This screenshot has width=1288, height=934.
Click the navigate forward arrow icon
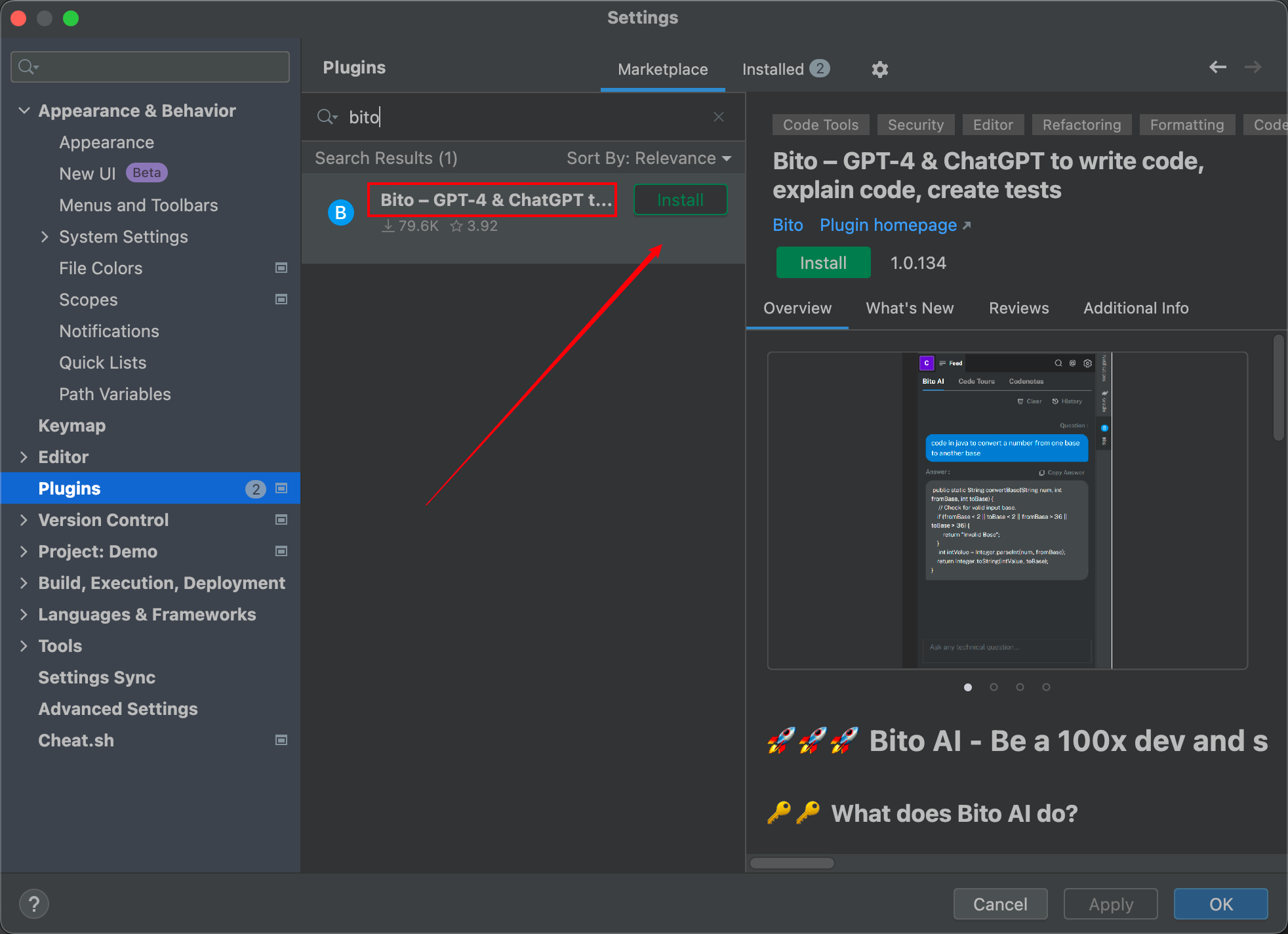[x=1253, y=67]
